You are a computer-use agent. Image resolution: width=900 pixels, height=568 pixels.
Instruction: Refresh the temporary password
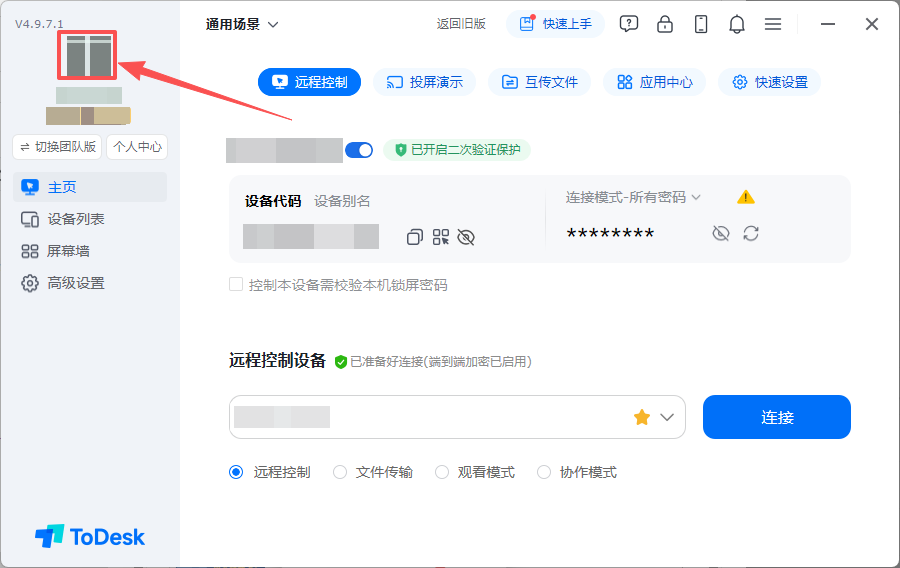pos(751,234)
